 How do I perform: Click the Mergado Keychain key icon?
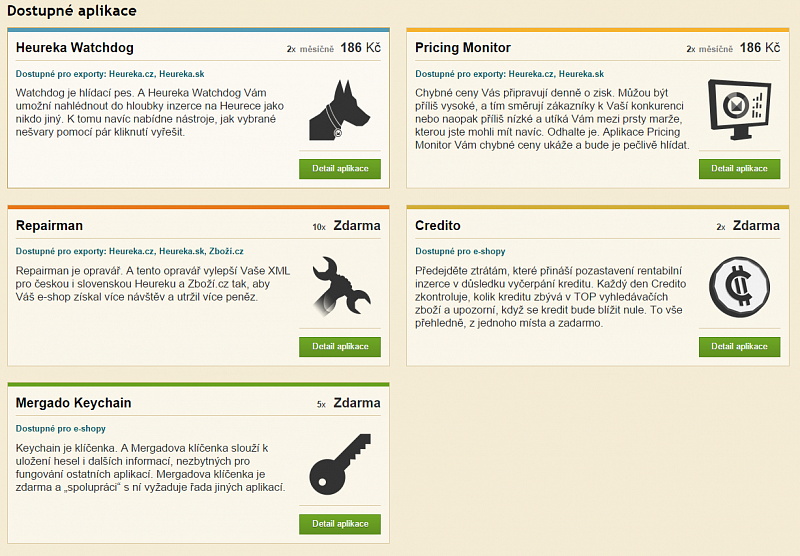tap(339, 463)
